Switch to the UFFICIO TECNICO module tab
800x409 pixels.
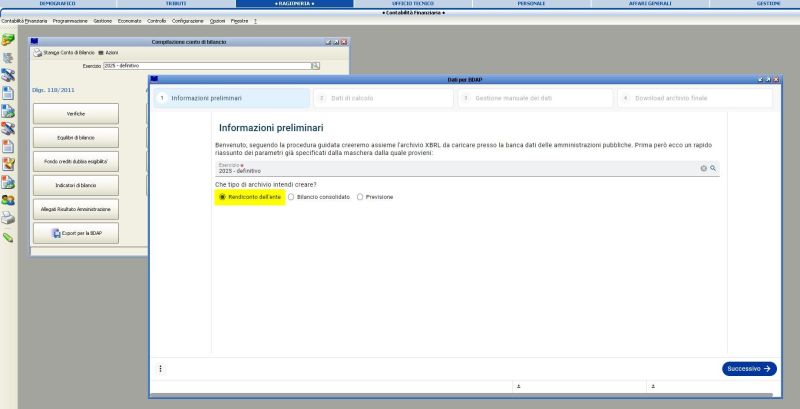pyautogui.click(x=413, y=4)
